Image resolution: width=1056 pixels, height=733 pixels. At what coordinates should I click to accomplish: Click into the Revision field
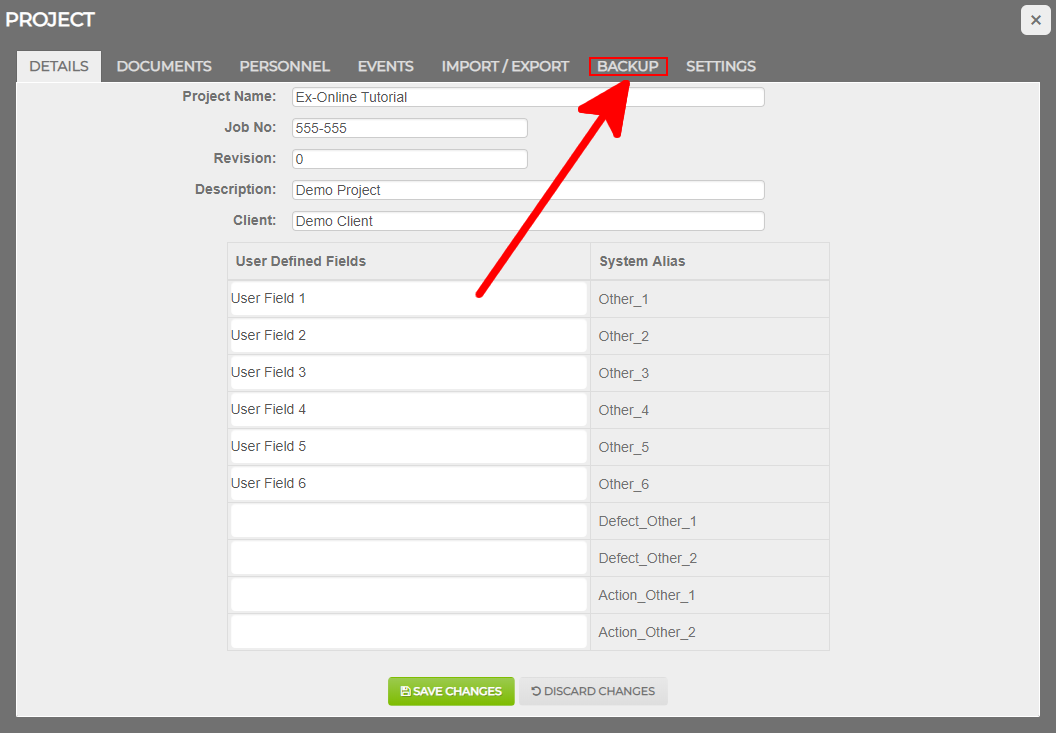pyautogui.click(x=409, y=159)
